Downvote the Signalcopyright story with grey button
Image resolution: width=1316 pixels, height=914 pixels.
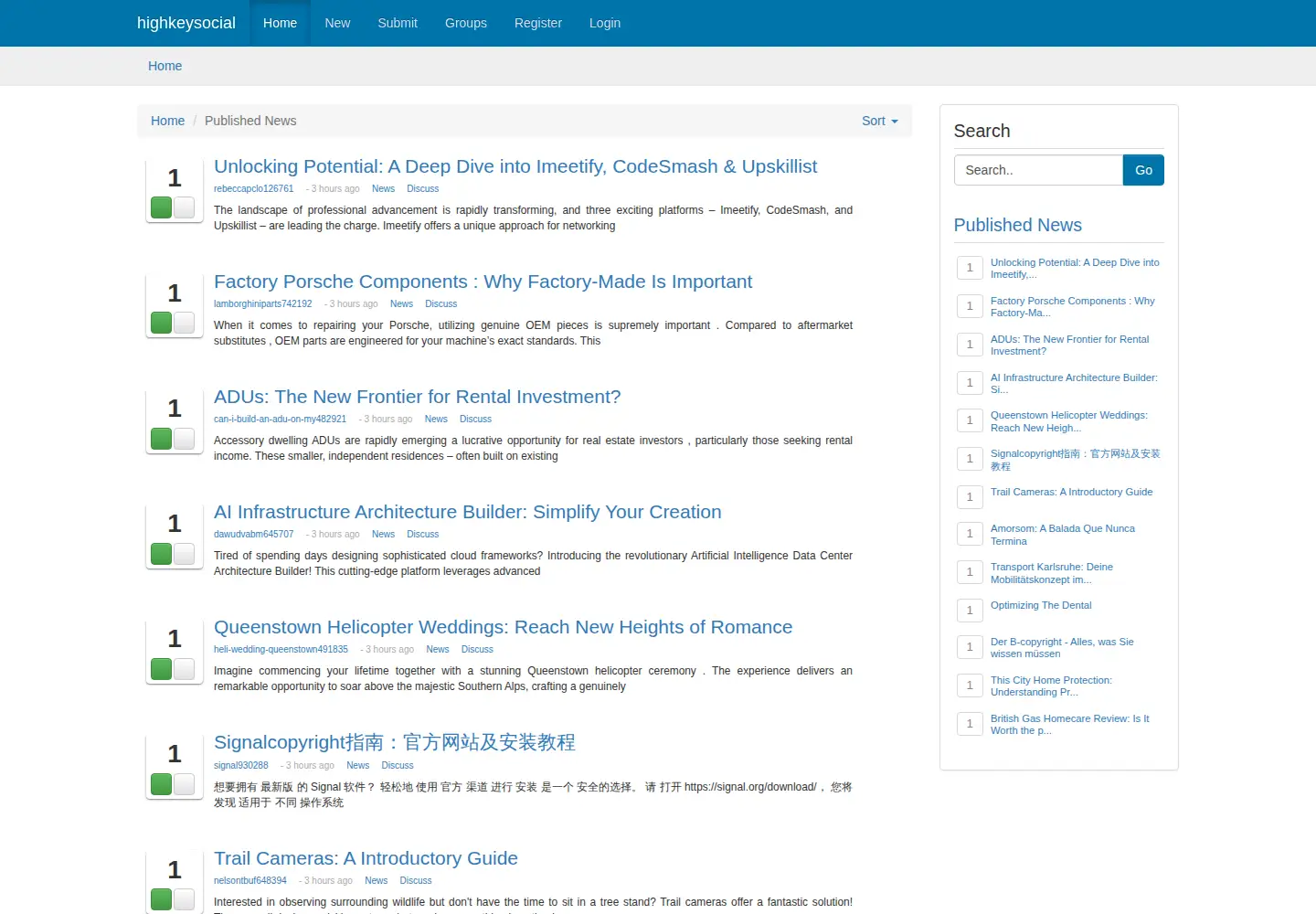click(184, 784)
